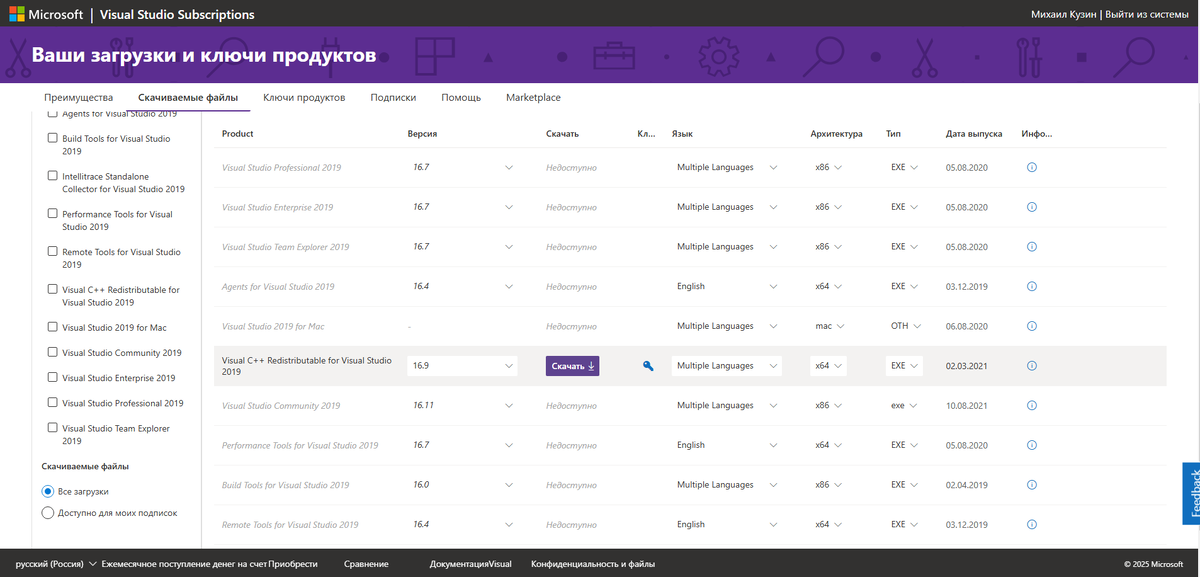The height and width of the screenshot is (577, 1200).
Task: Select 'Доступно для моих подписок' radio button
Action: tap(47, 513)
